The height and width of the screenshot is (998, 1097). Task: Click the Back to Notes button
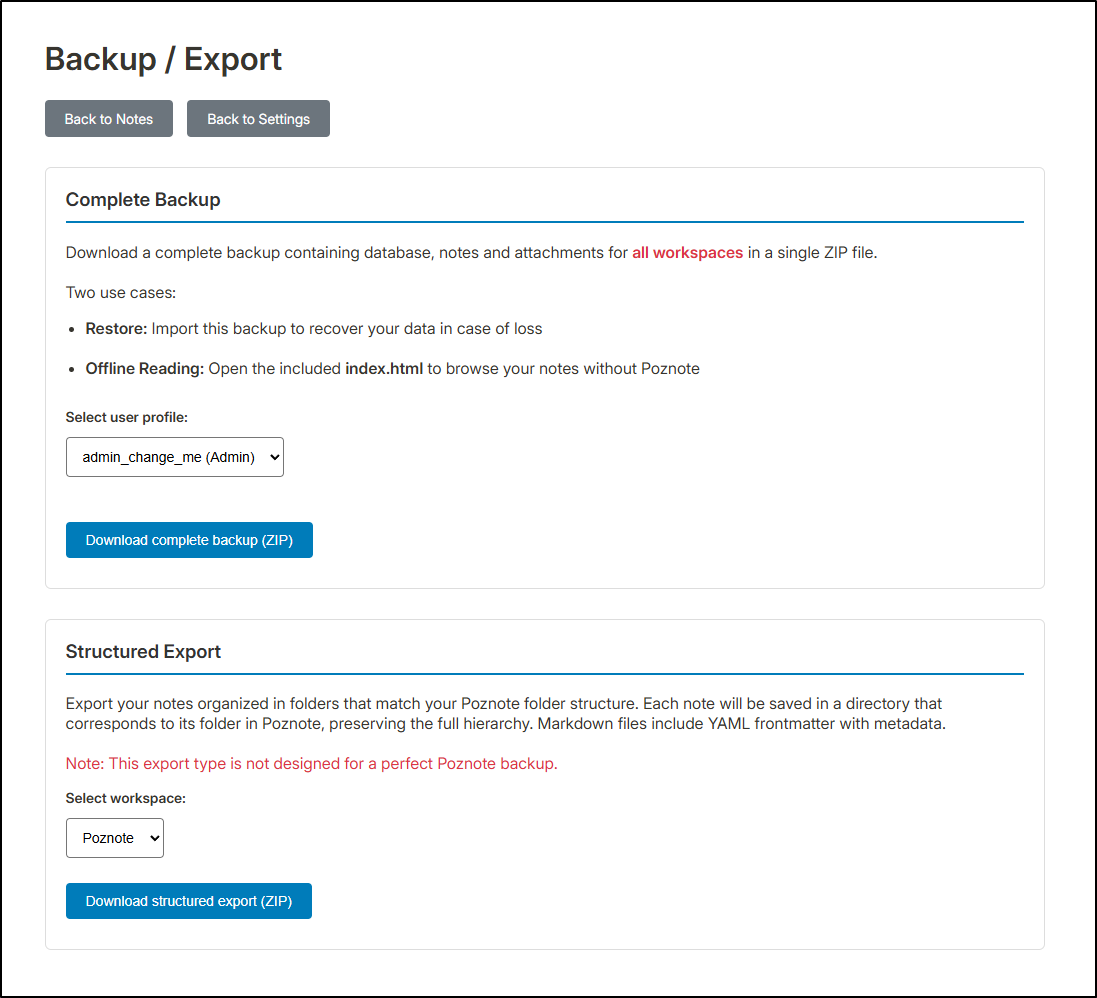[x=109, y=119]
